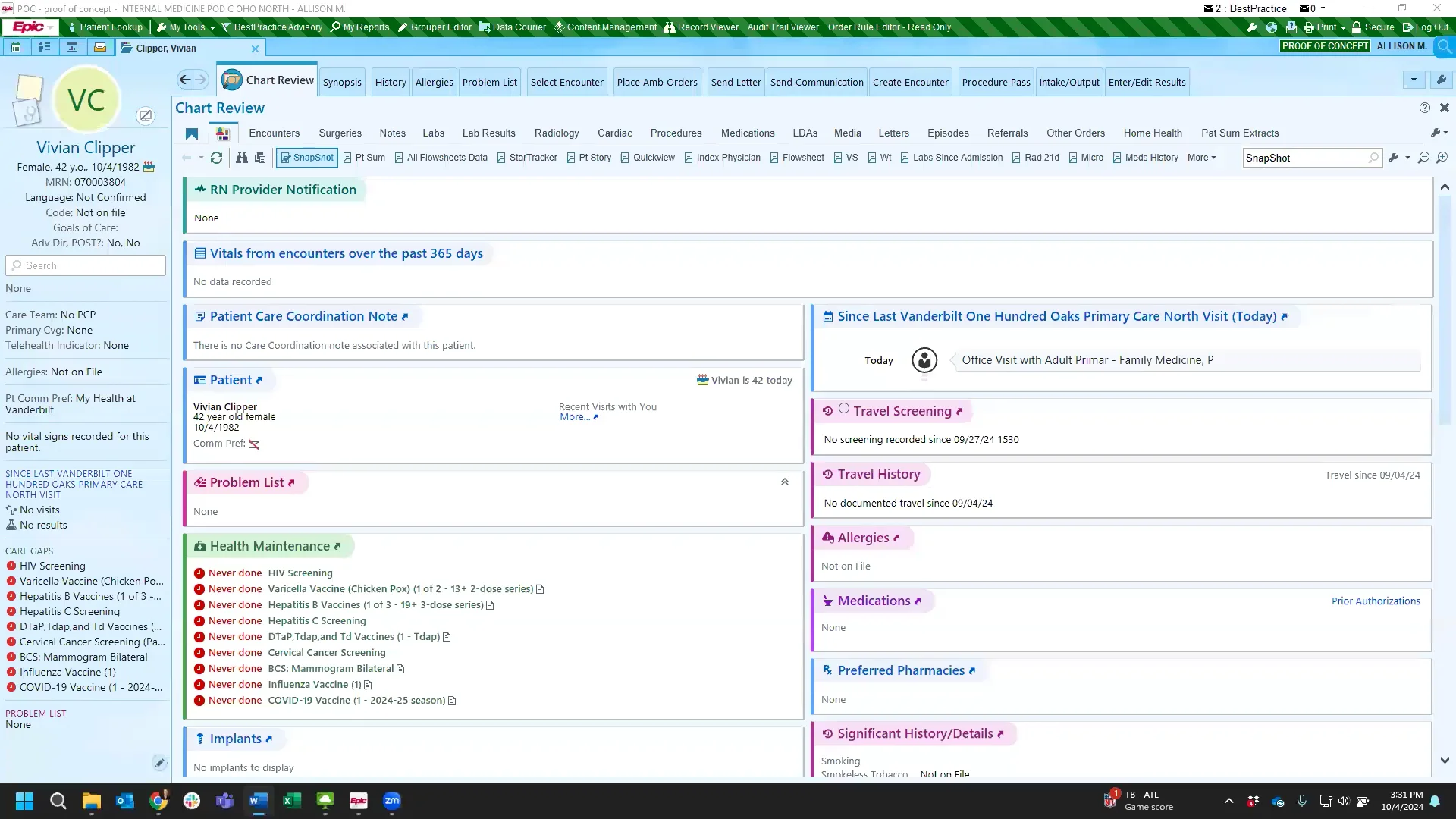Toggle the SnapShot report button
The image size is (1456, 819).
(307, 158)
